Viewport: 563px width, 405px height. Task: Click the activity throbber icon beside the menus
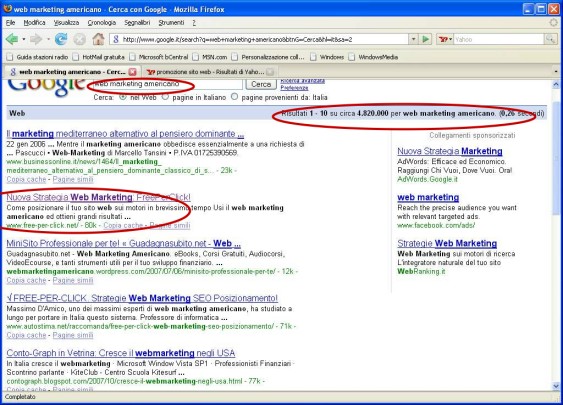pos(554,23)
